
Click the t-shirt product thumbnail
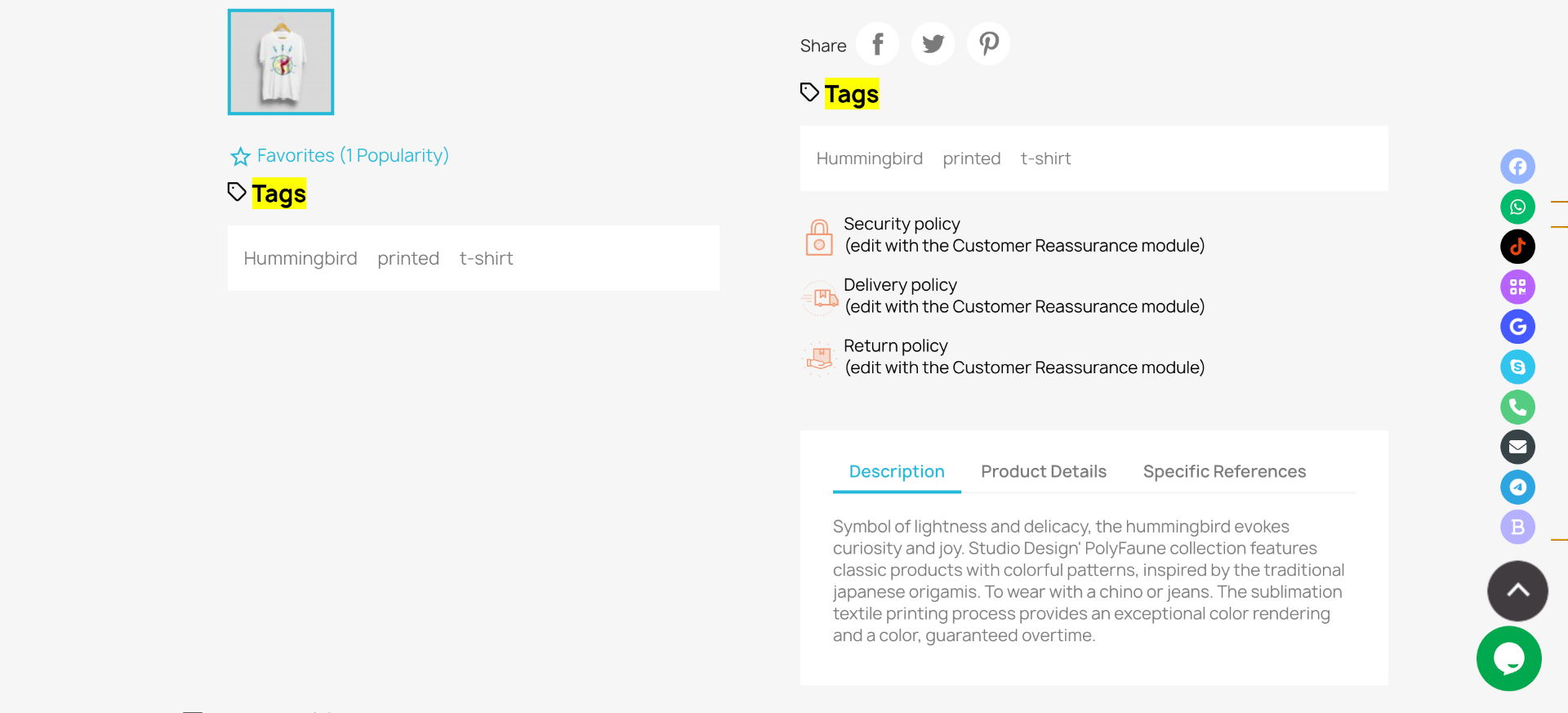[x=281, y=62]
